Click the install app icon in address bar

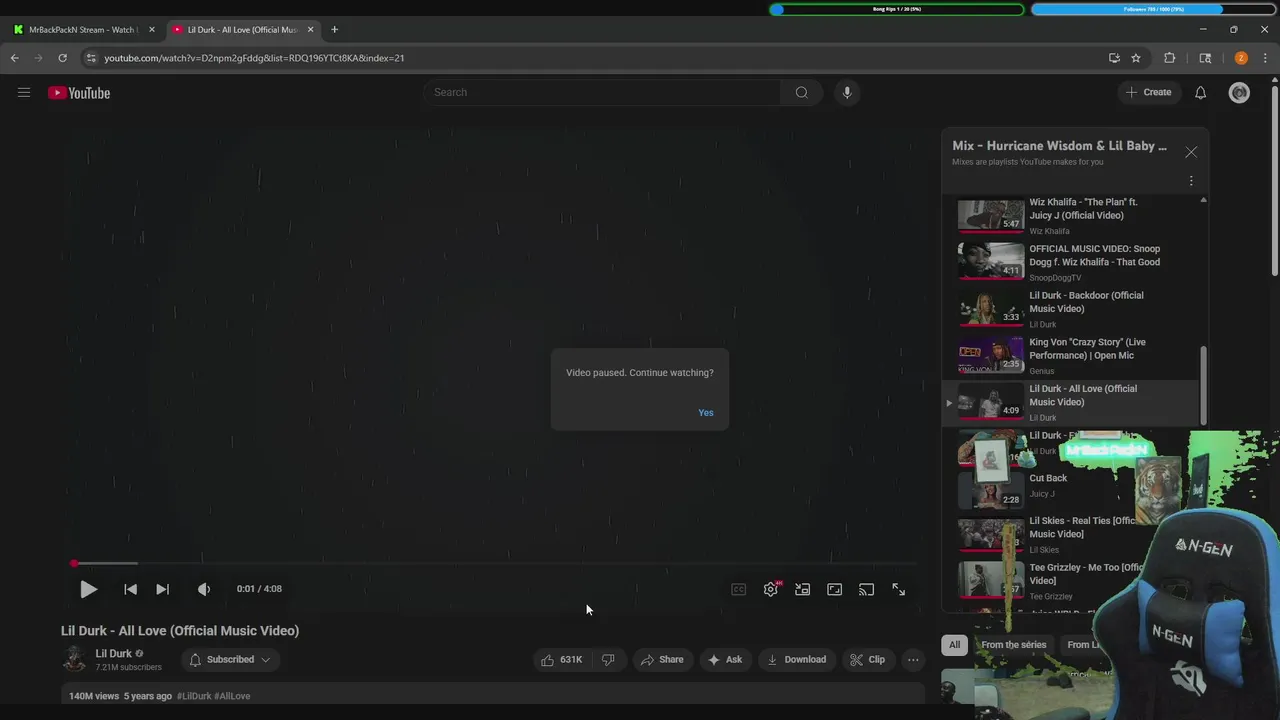[1114, 58]
